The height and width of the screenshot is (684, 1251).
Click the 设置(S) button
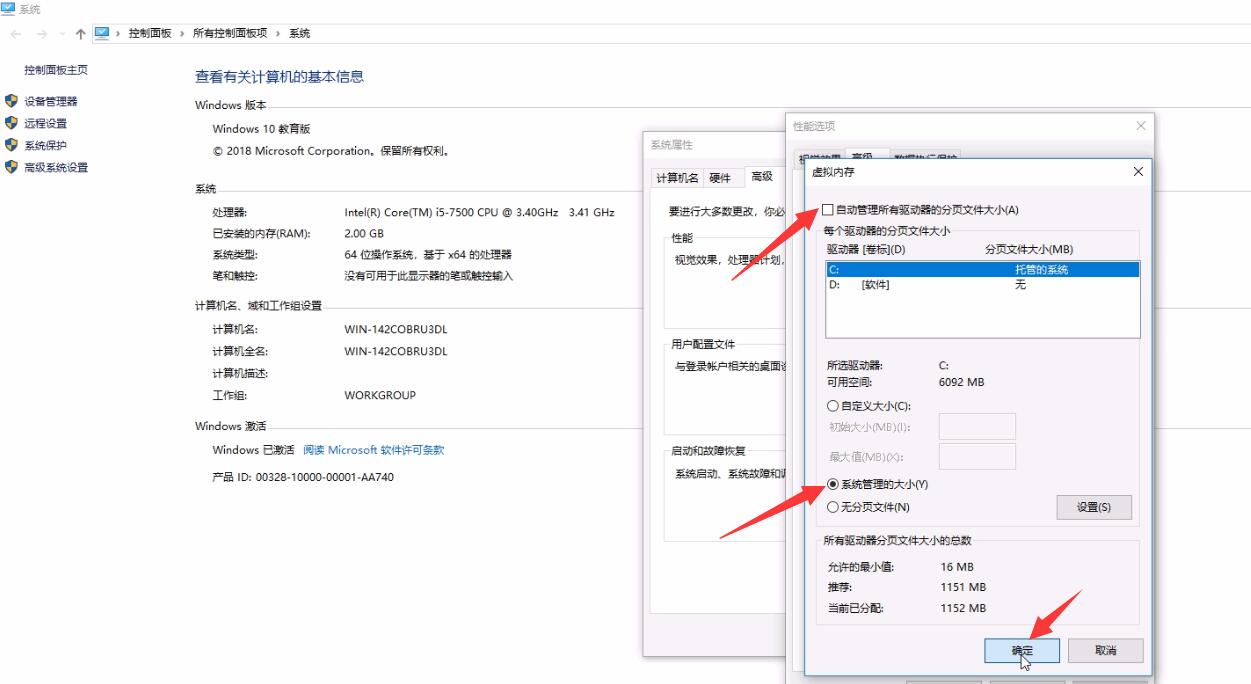click(1094, 507)
